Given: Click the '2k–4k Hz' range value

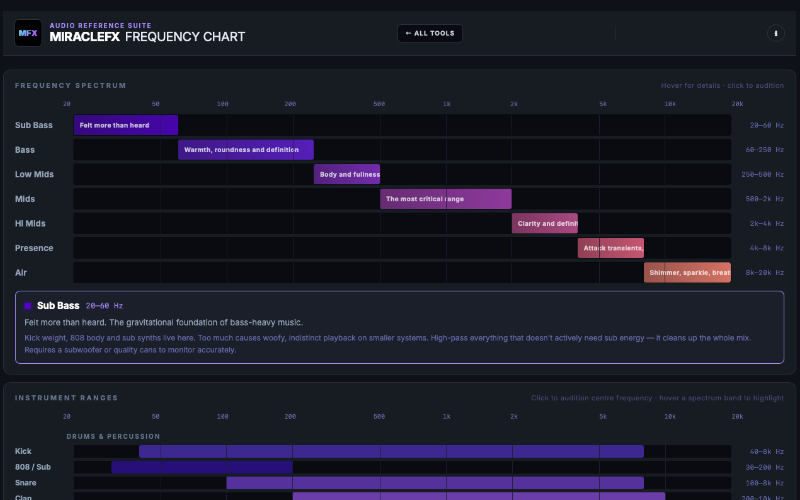Looking at the screenshot, I should pos(766,223).
